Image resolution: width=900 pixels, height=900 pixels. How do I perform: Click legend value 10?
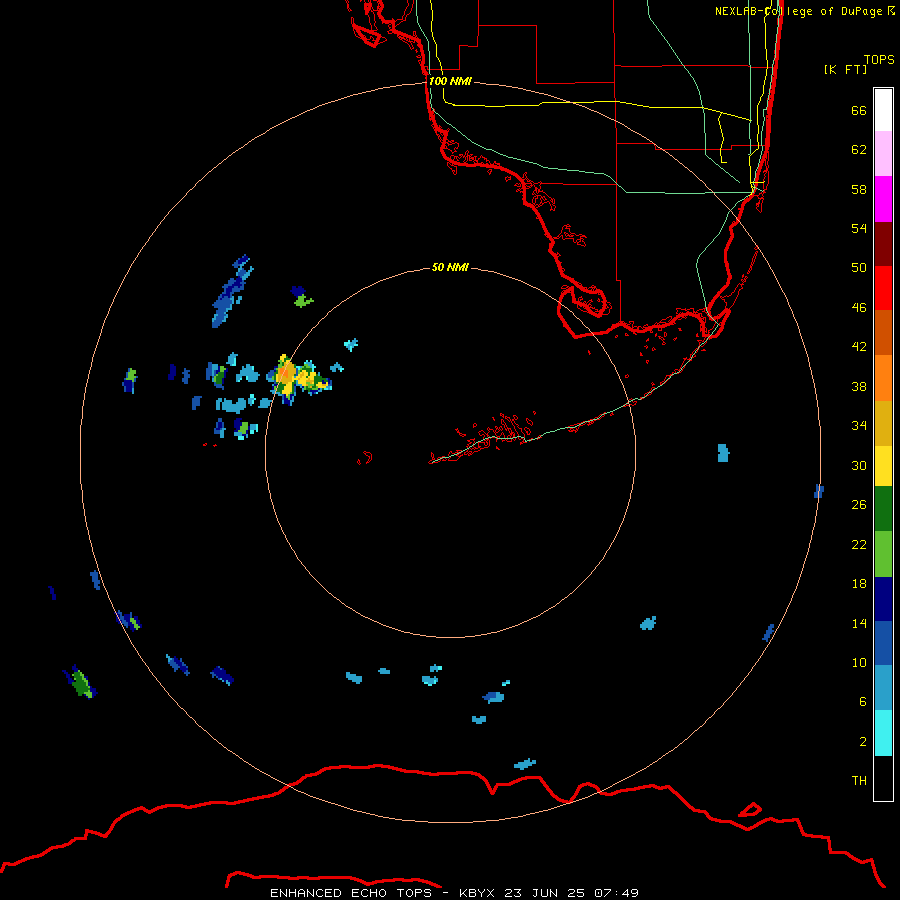859,663
